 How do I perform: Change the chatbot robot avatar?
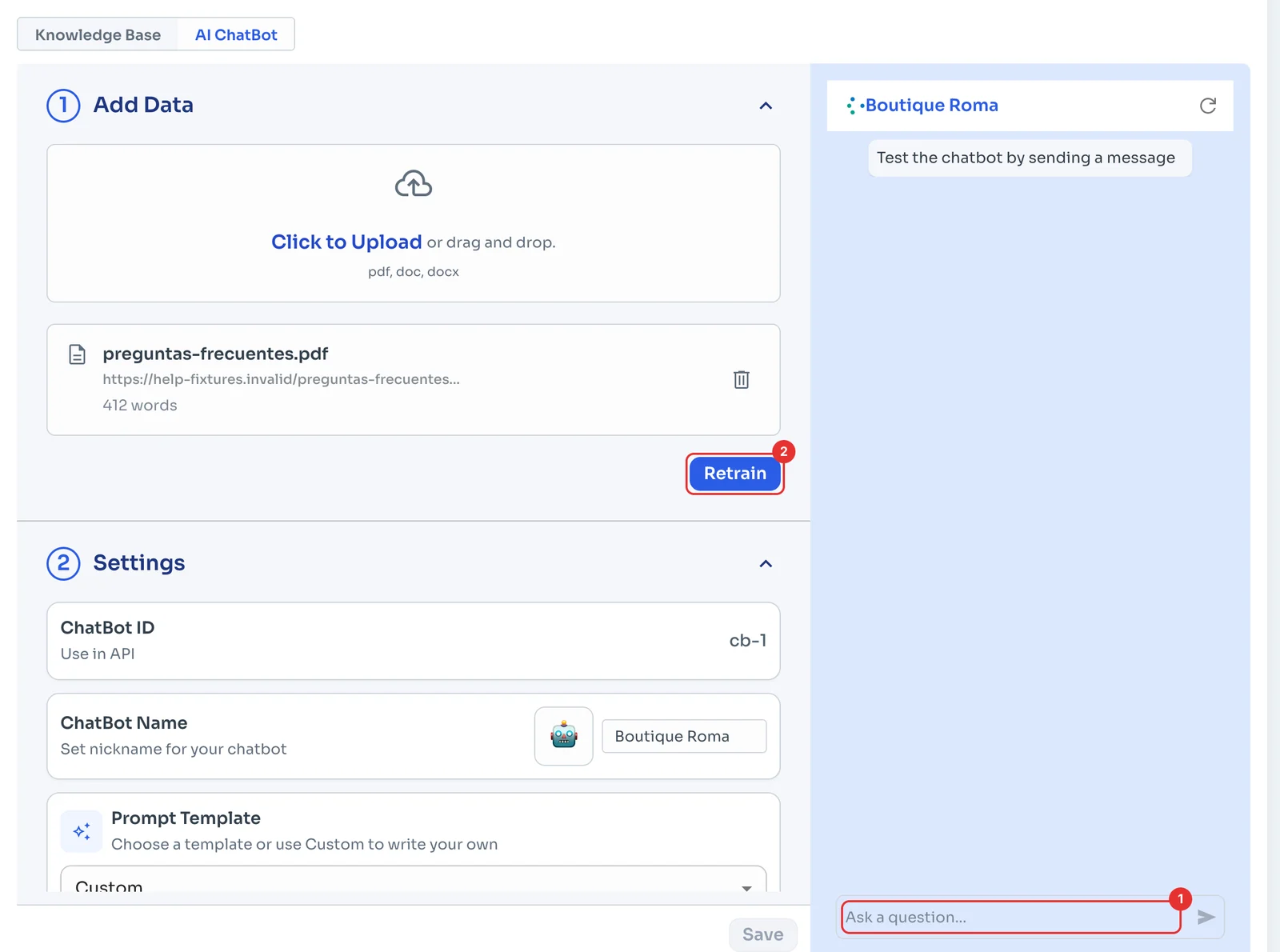[564, 736]
